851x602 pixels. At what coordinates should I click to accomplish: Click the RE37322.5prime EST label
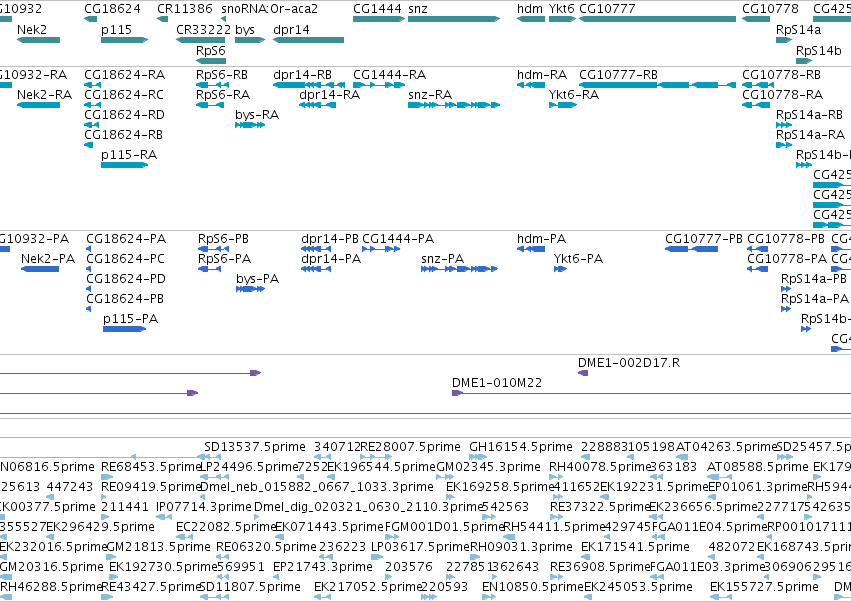pyautogui.click(x=600, y=506)
